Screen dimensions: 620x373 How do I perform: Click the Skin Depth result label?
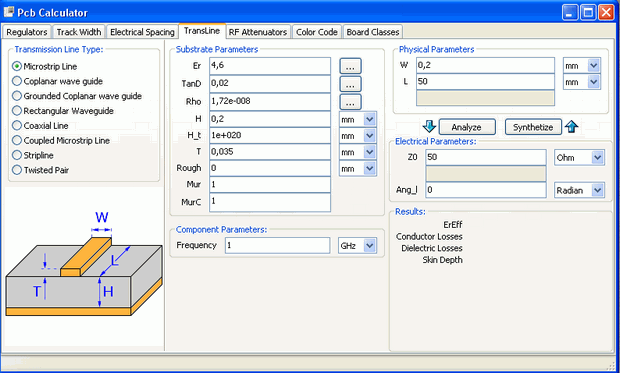pos(442,260)
